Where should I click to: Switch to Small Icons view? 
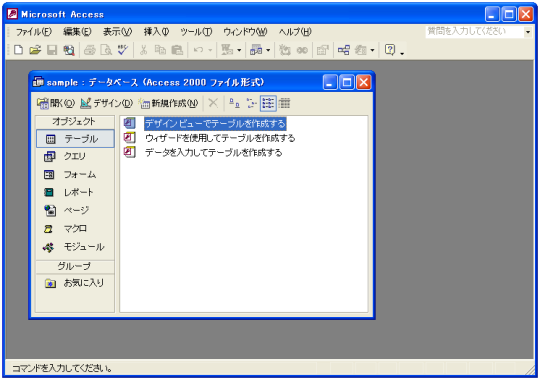pyautogui.click(x=252, y=103)
